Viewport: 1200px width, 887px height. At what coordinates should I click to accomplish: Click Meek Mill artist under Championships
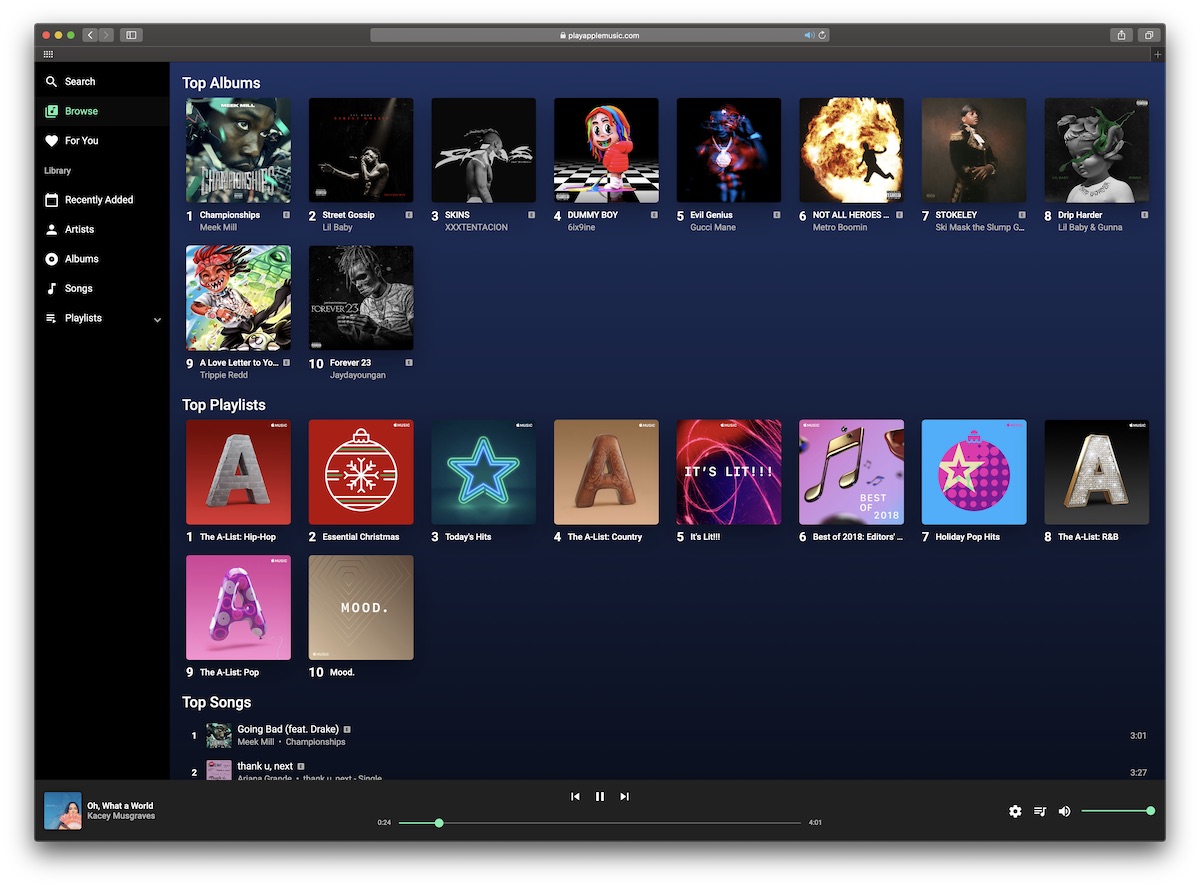click(220, 227)
